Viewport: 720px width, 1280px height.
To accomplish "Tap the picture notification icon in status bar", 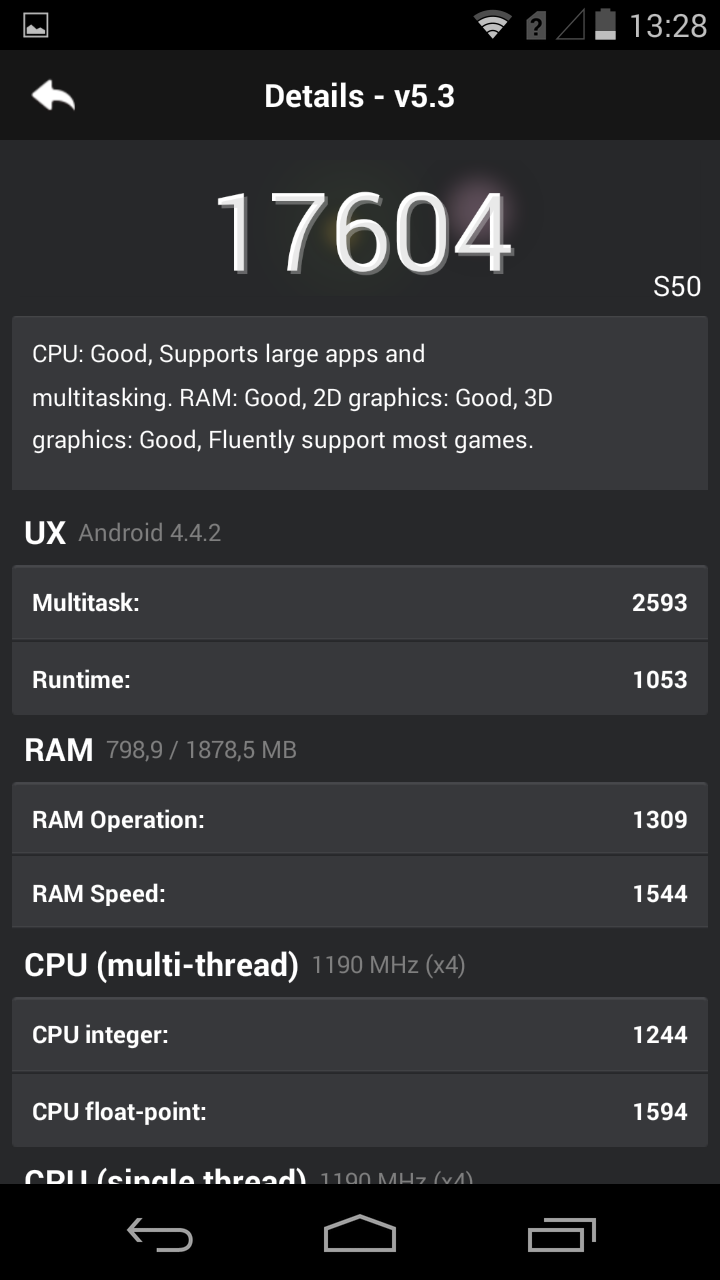I will (36, 25).
